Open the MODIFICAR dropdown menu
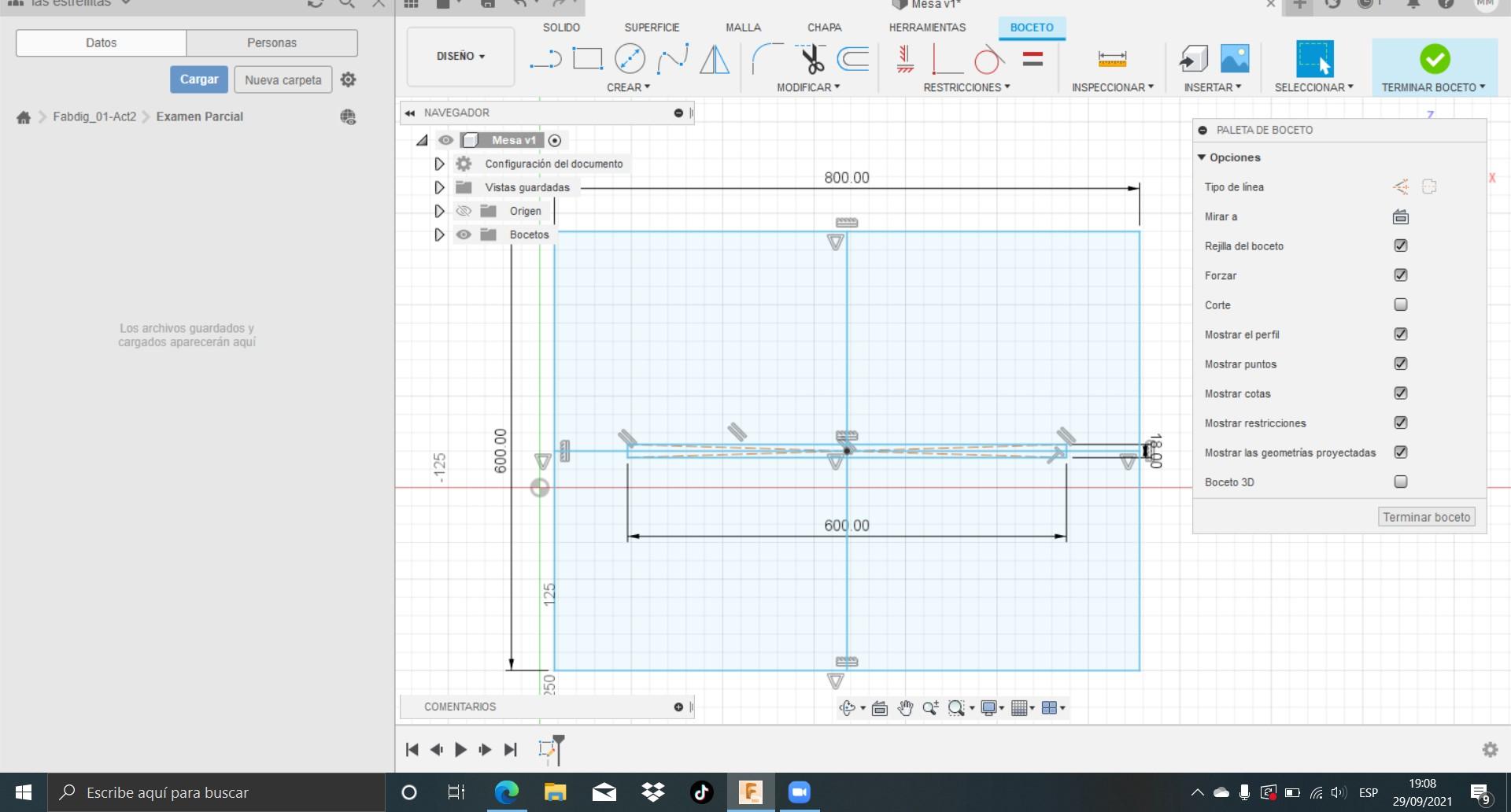The image size is (1511, 812). click(808, 87)
